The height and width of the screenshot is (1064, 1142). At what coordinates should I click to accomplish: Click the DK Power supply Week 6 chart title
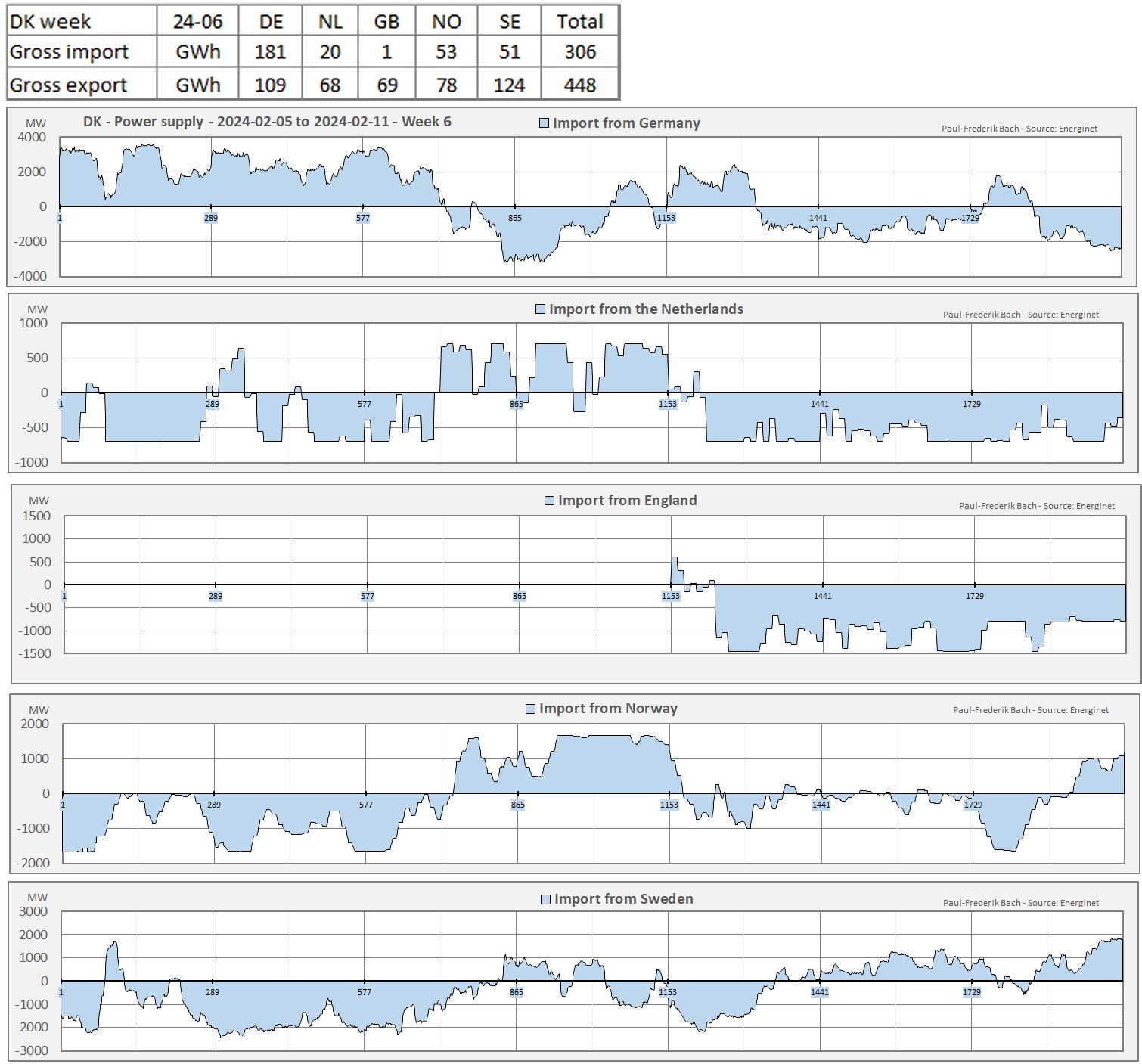tap(267, 122)
